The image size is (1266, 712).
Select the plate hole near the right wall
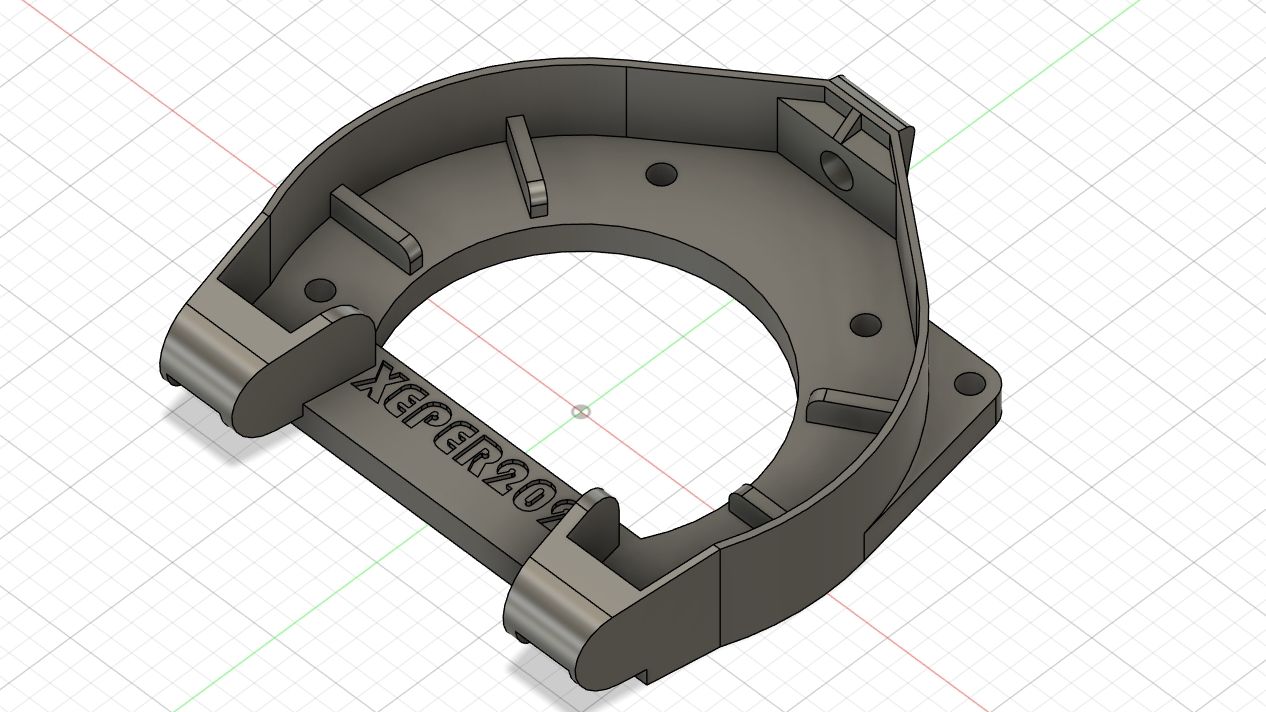click(x=866, y=325)
